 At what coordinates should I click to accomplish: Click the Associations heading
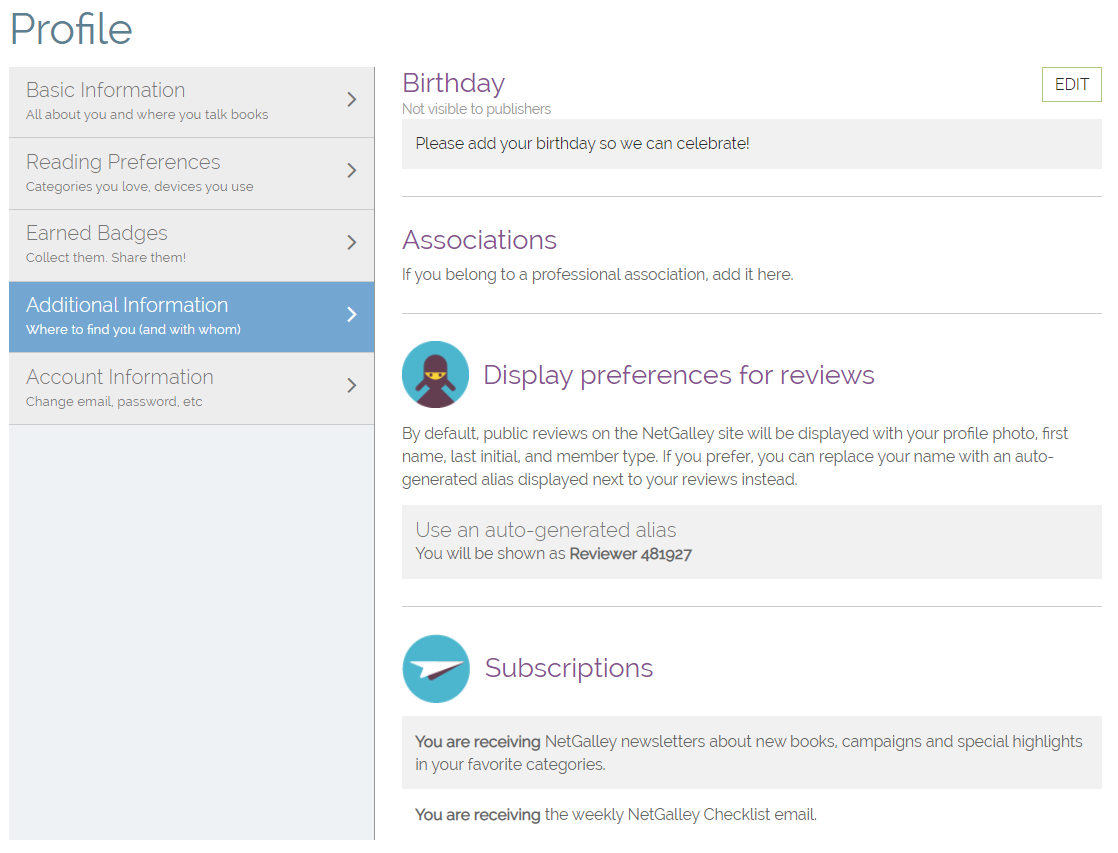(479, 240)
